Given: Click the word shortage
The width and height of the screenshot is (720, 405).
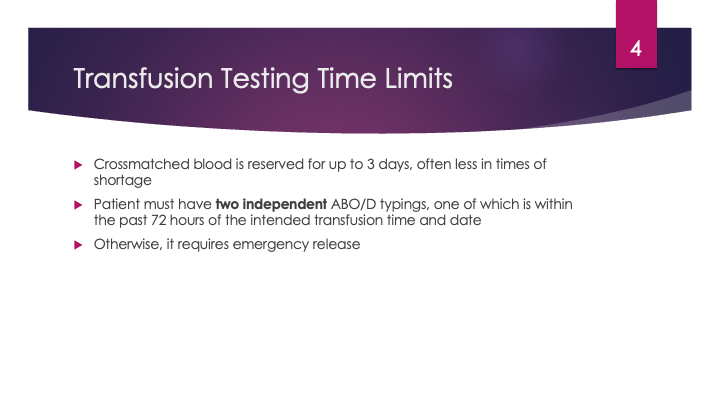Looking at the screenshot, I should click(x=120, y=180).
